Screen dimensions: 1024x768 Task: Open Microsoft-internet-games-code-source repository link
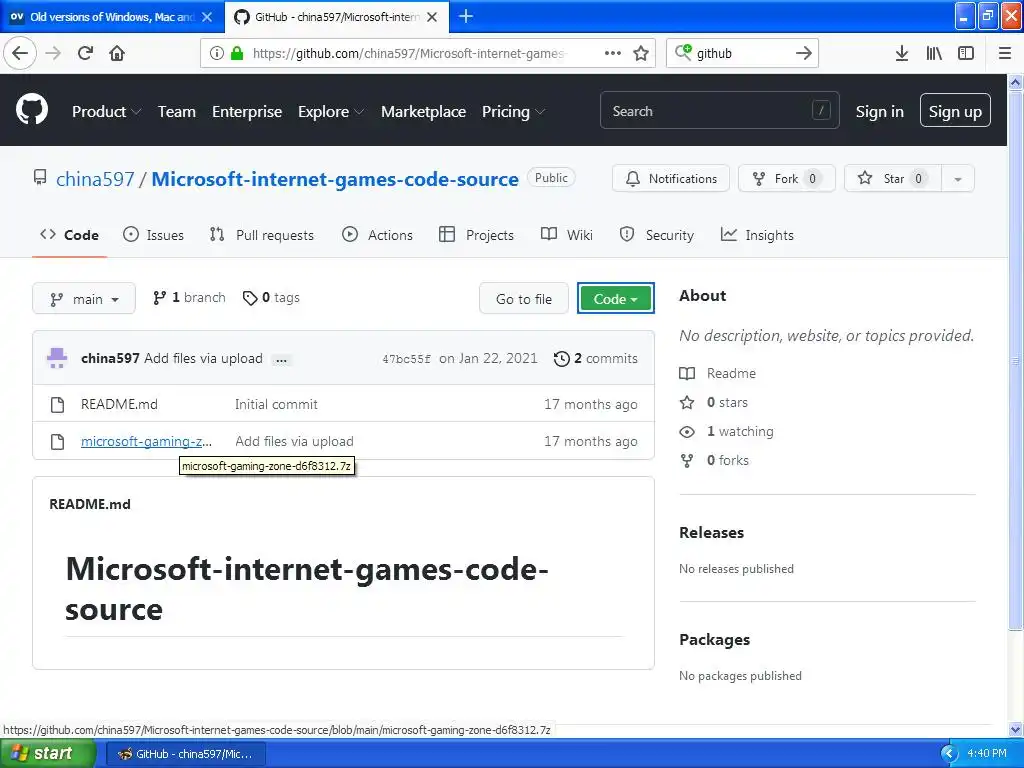[335, 179]
